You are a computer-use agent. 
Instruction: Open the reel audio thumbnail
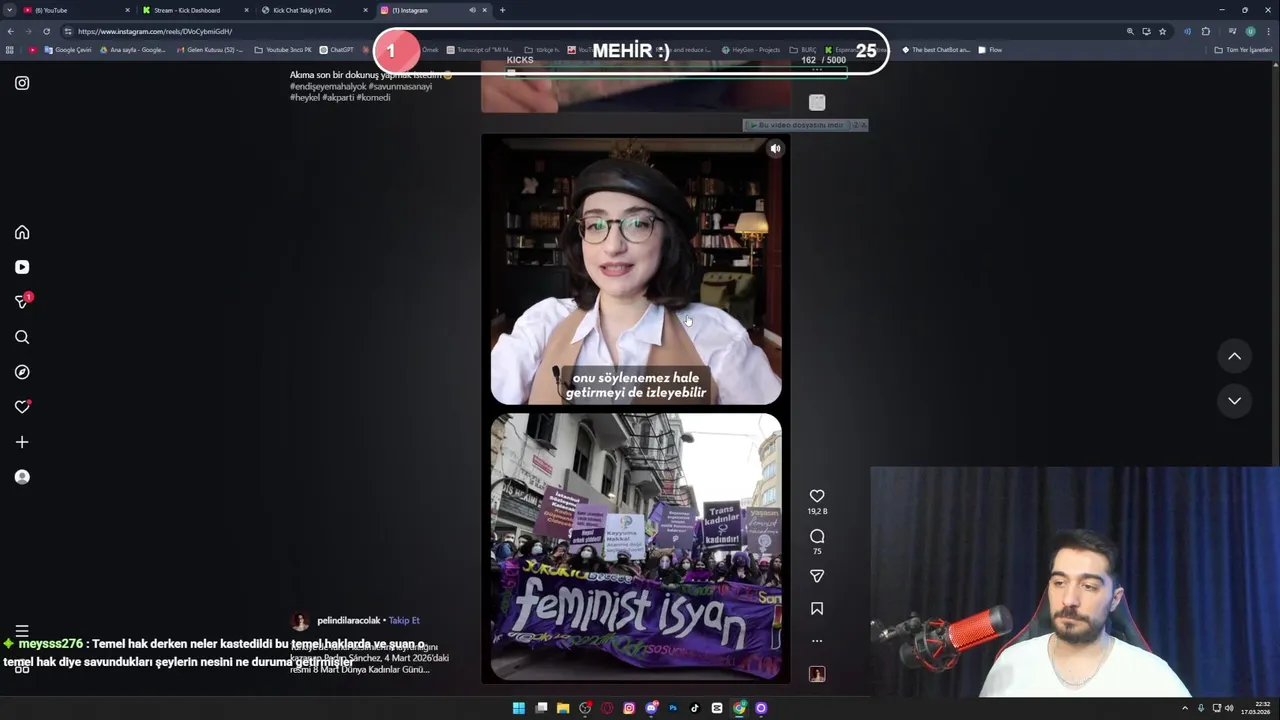(817, 674)
